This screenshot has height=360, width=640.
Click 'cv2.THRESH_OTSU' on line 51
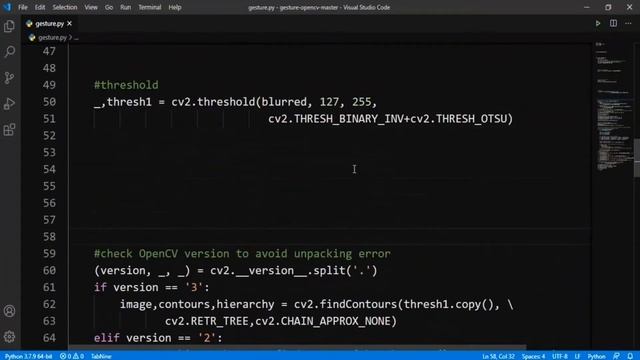point(458,119)
